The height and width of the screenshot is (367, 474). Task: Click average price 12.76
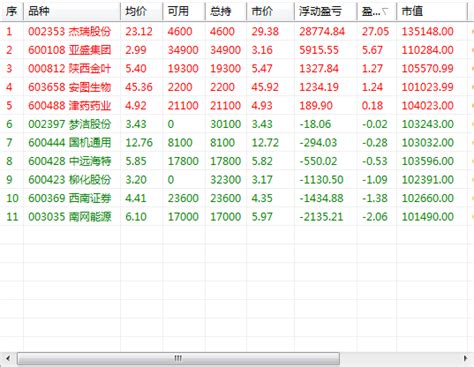(x=139, y=143)
